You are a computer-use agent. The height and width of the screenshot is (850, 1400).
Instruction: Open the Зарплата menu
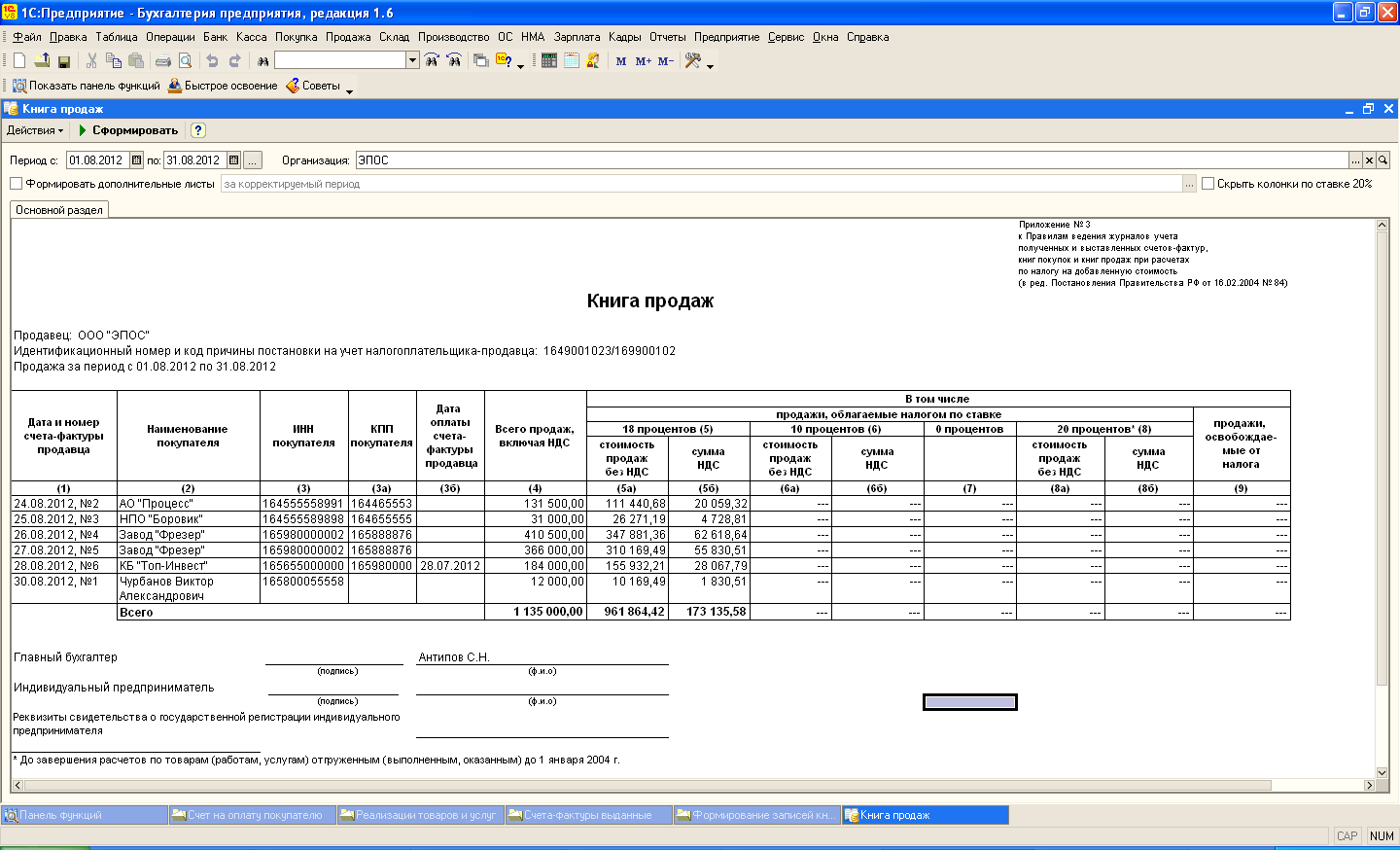point(577,37)
